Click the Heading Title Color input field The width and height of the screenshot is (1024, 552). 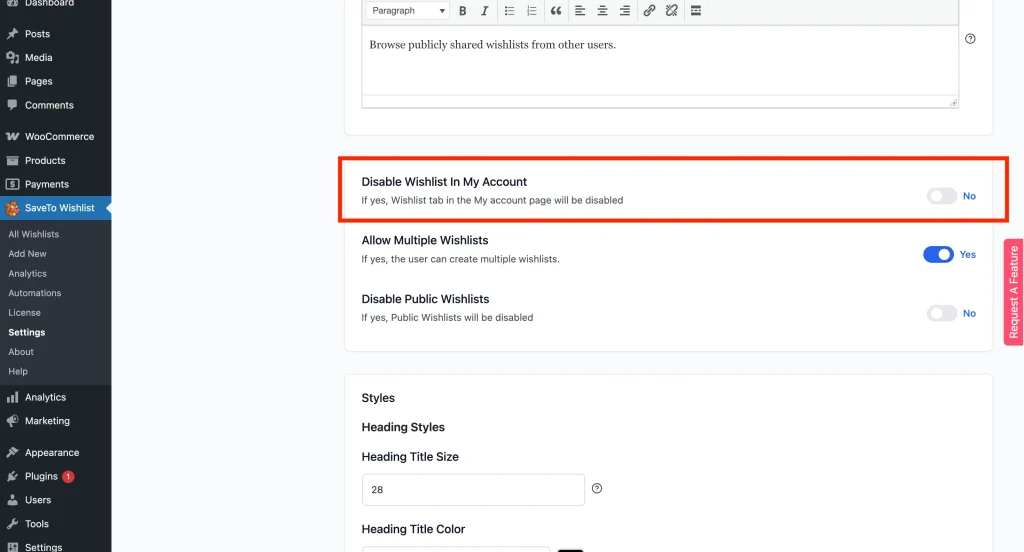(456, 549)
